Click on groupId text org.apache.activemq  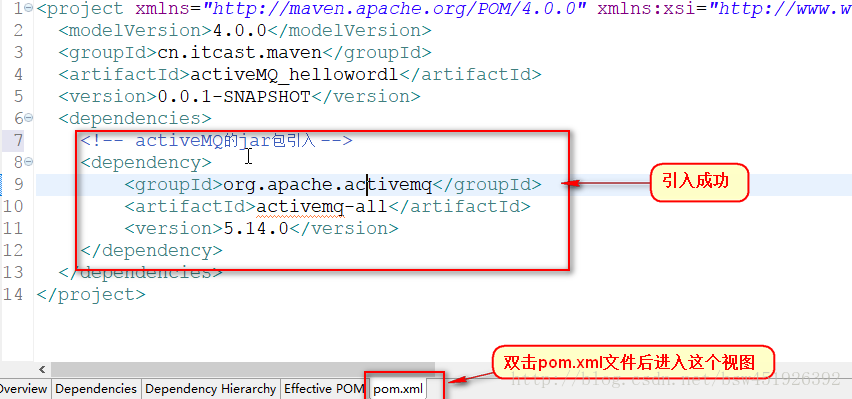328,185
